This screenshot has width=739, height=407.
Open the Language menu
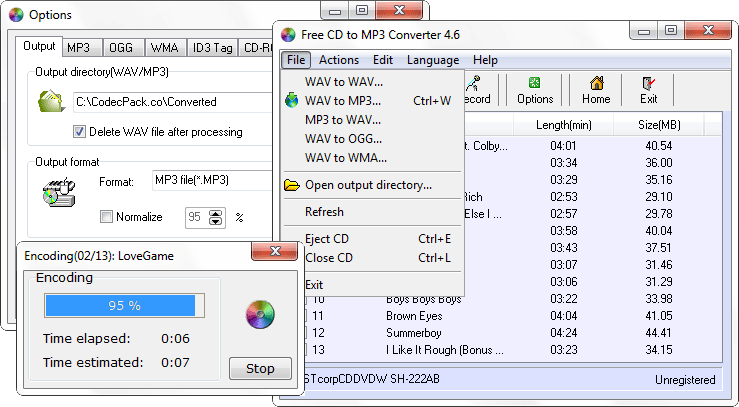[433, 60]
